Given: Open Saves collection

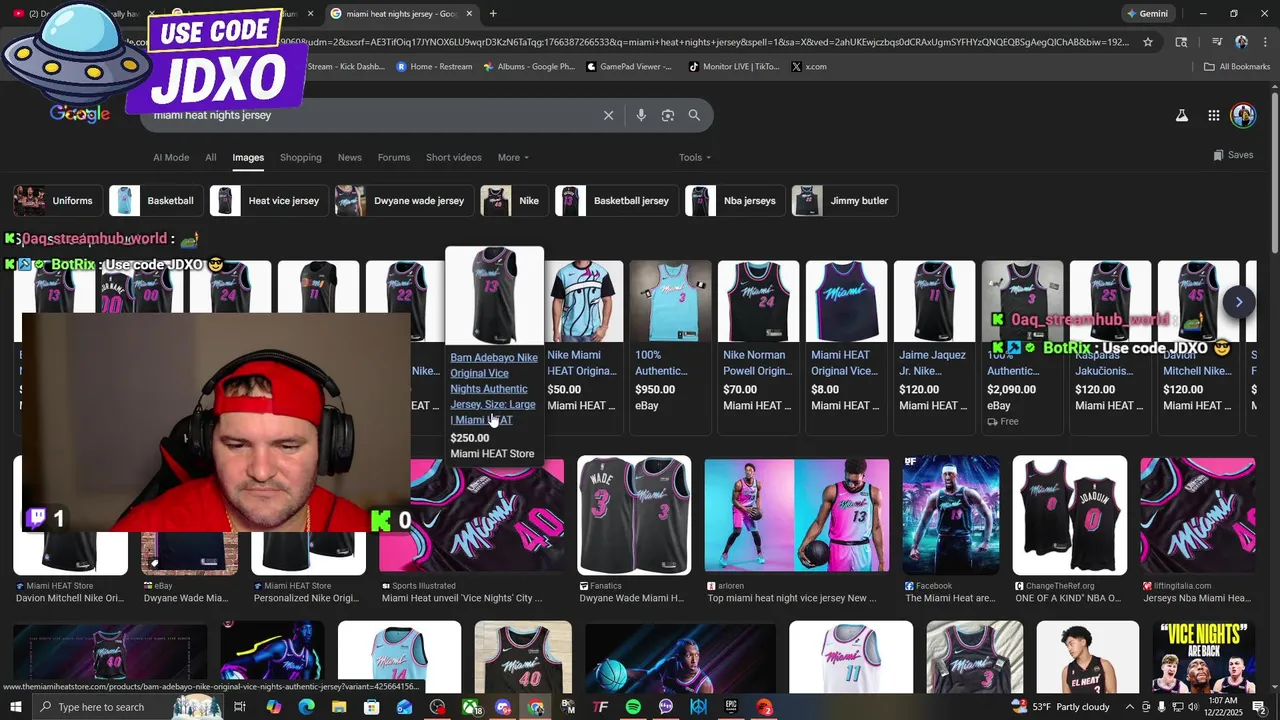Looking at the screenshot, I should coord(1233,155).
